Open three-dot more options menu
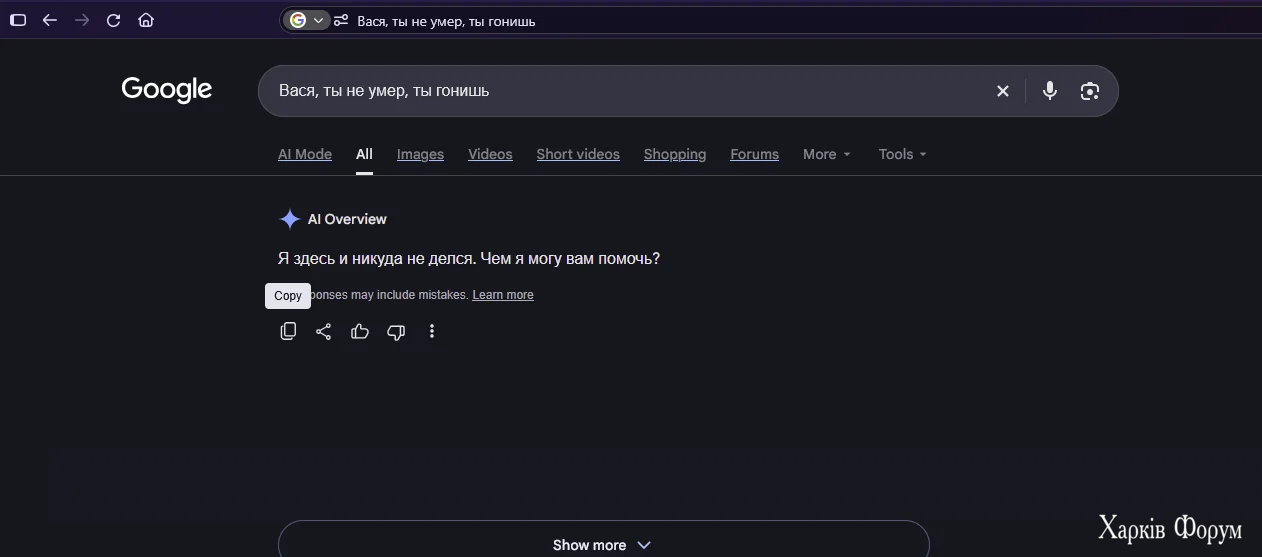Image resolution: width=1262 pixels, height=557 pixels. click(432, 331)
